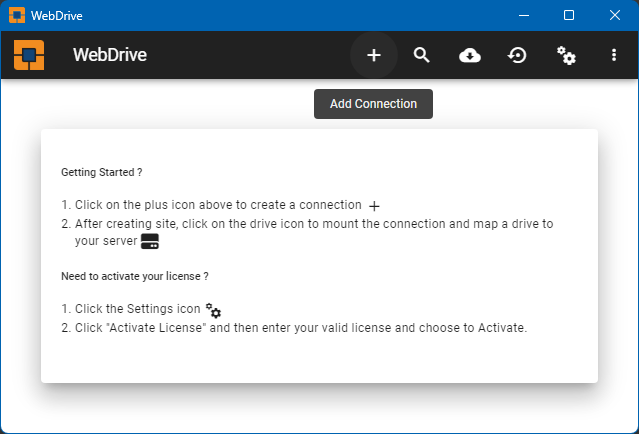Minimize the WebDrive window
This screenshot has height=434, width=639.
(x=523, y=15)
